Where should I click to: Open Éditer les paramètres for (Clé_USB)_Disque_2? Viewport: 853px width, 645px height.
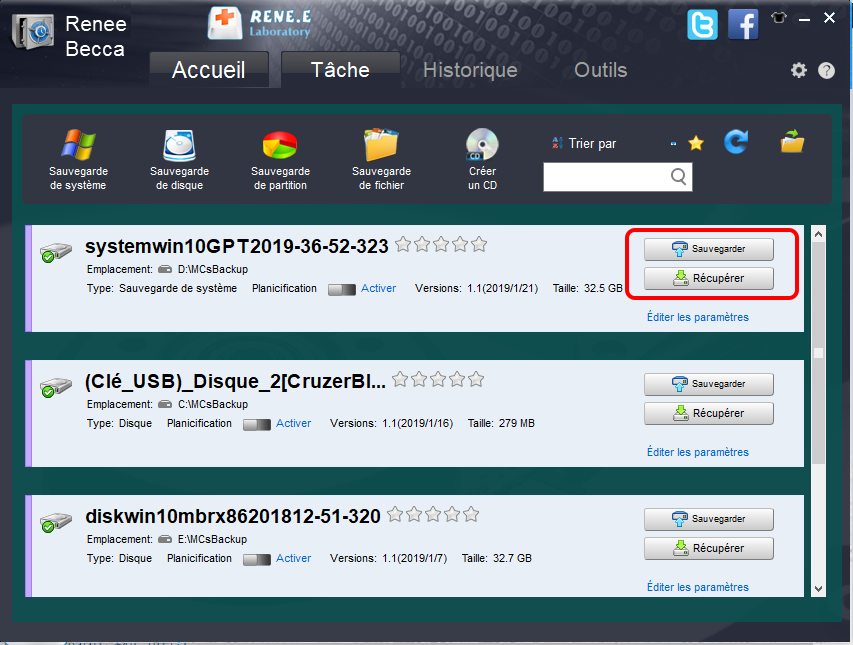(x=697, y=452)
